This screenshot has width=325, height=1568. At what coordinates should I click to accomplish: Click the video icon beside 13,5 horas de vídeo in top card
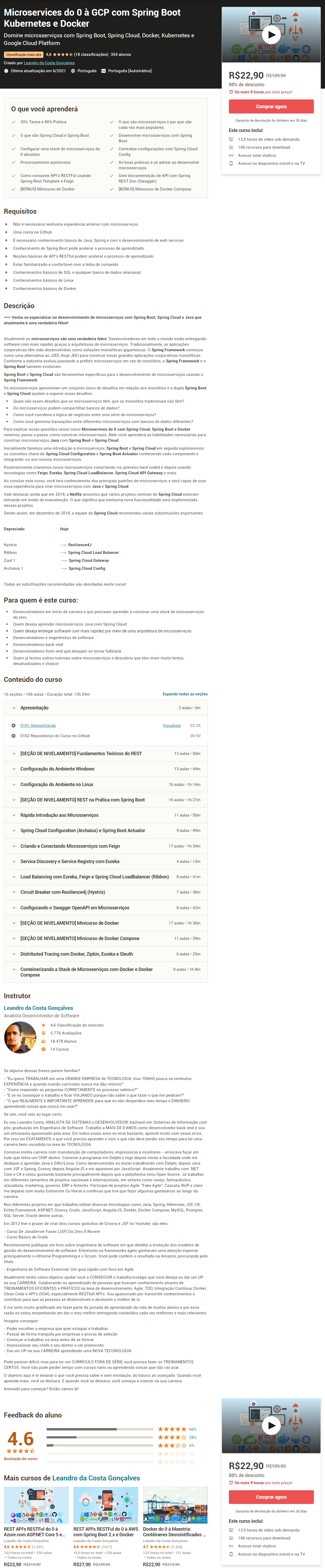tap(231, 139)
